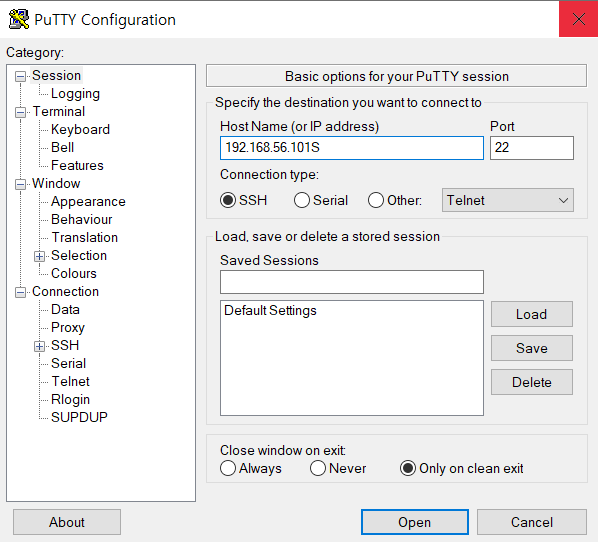Open the SSH category in the tree

point(65,345)
